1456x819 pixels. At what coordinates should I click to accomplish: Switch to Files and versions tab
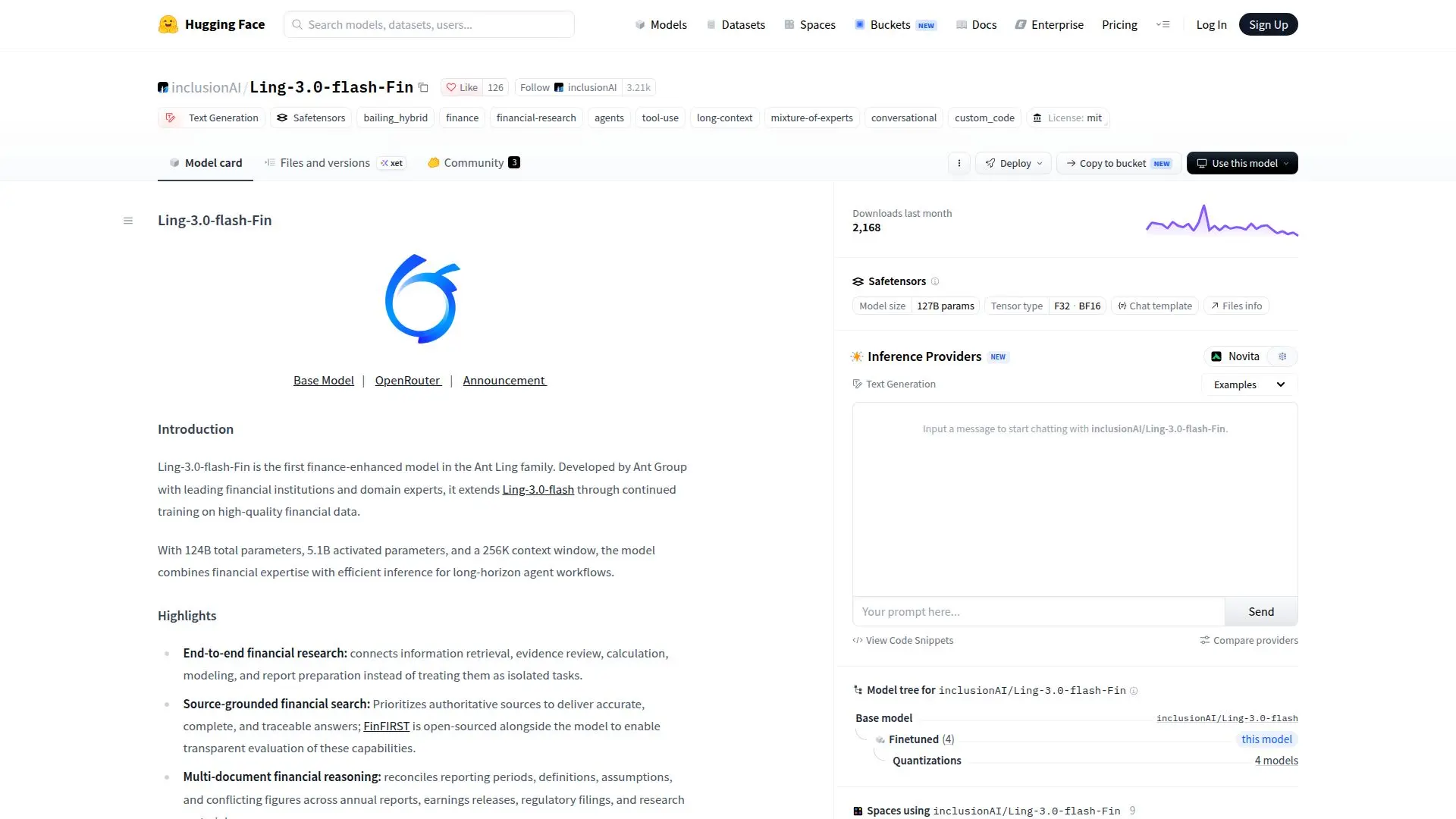point(335,162)
